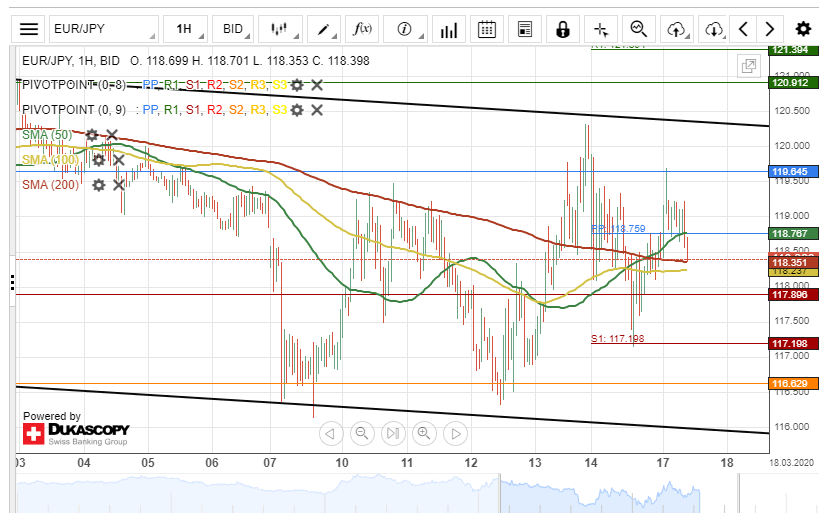Jump to latest bar button
This screenshot has height=521, width=829.
(x=393, y=434)
